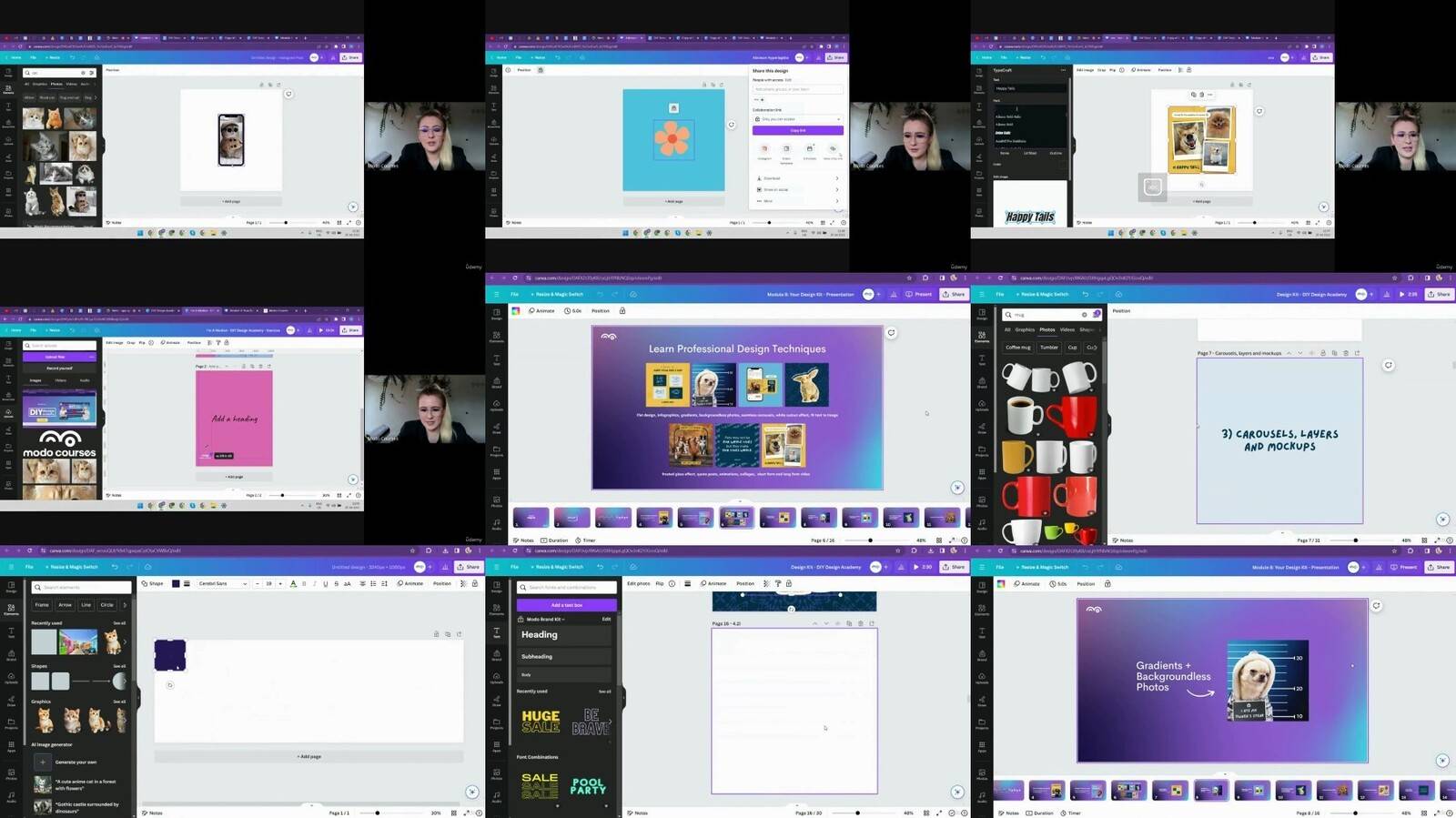Click the Frame chip in the untitled design elements panel

(42, 604)
